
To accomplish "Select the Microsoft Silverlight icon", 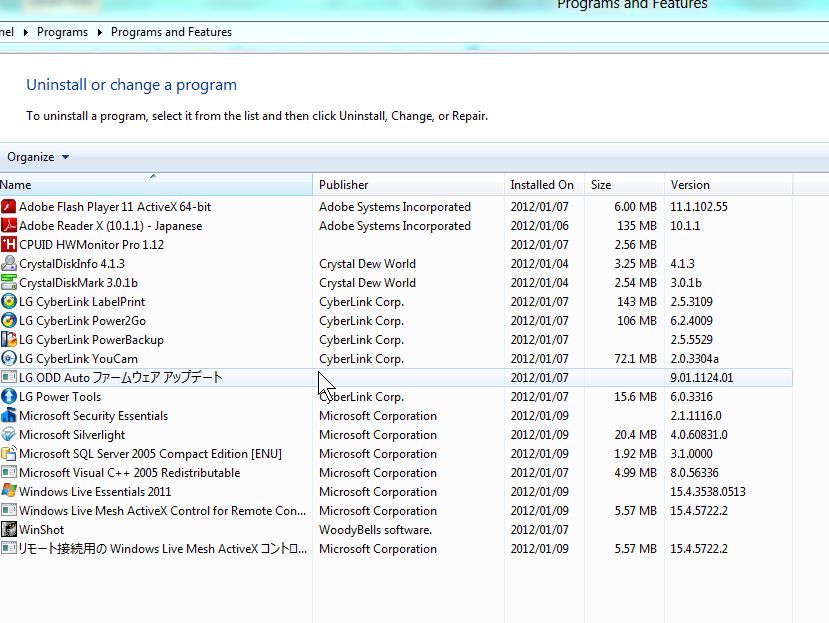I will coord(8,435).
